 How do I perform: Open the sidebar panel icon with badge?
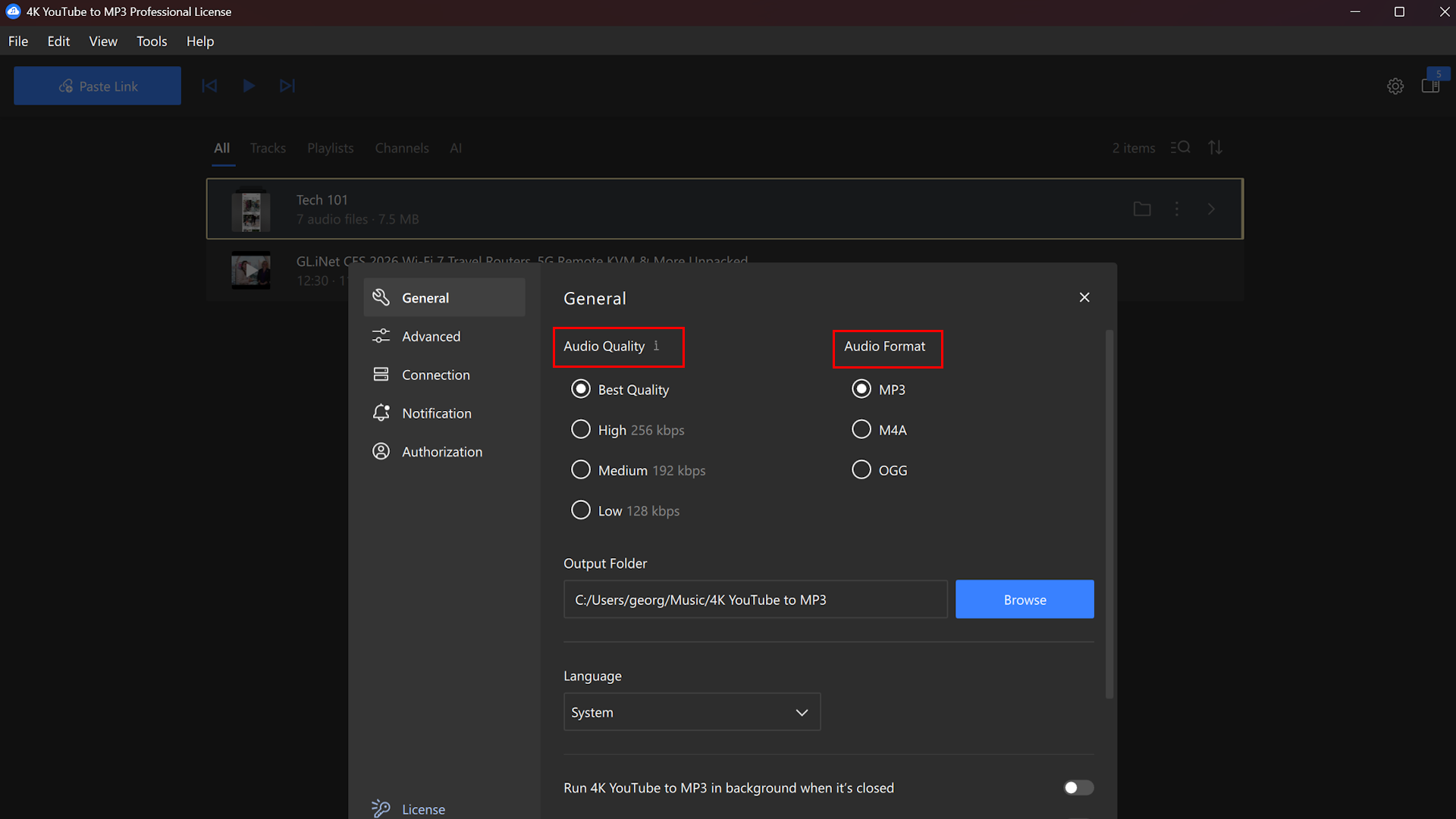[x=1432, y=85]
